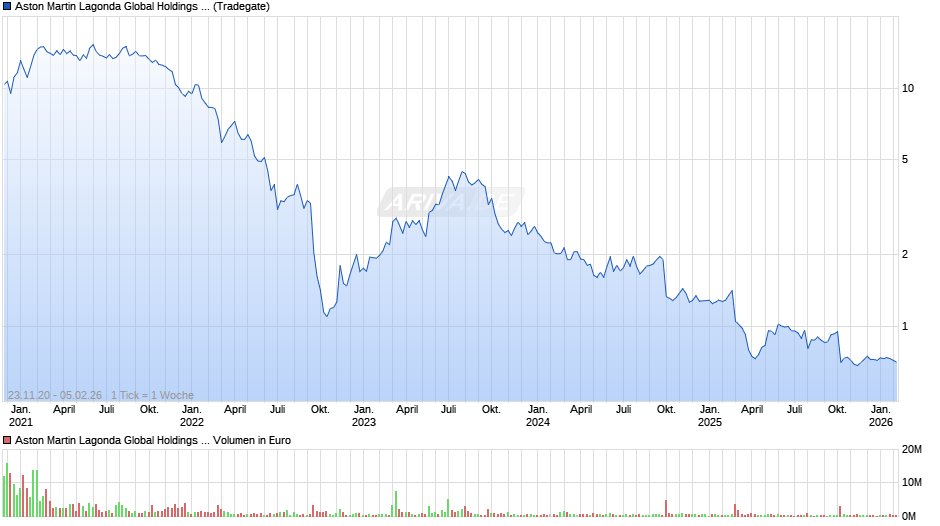Click the price axis label '1'
Viewport: 940px width, 526px height.
(x=905, y=326)
